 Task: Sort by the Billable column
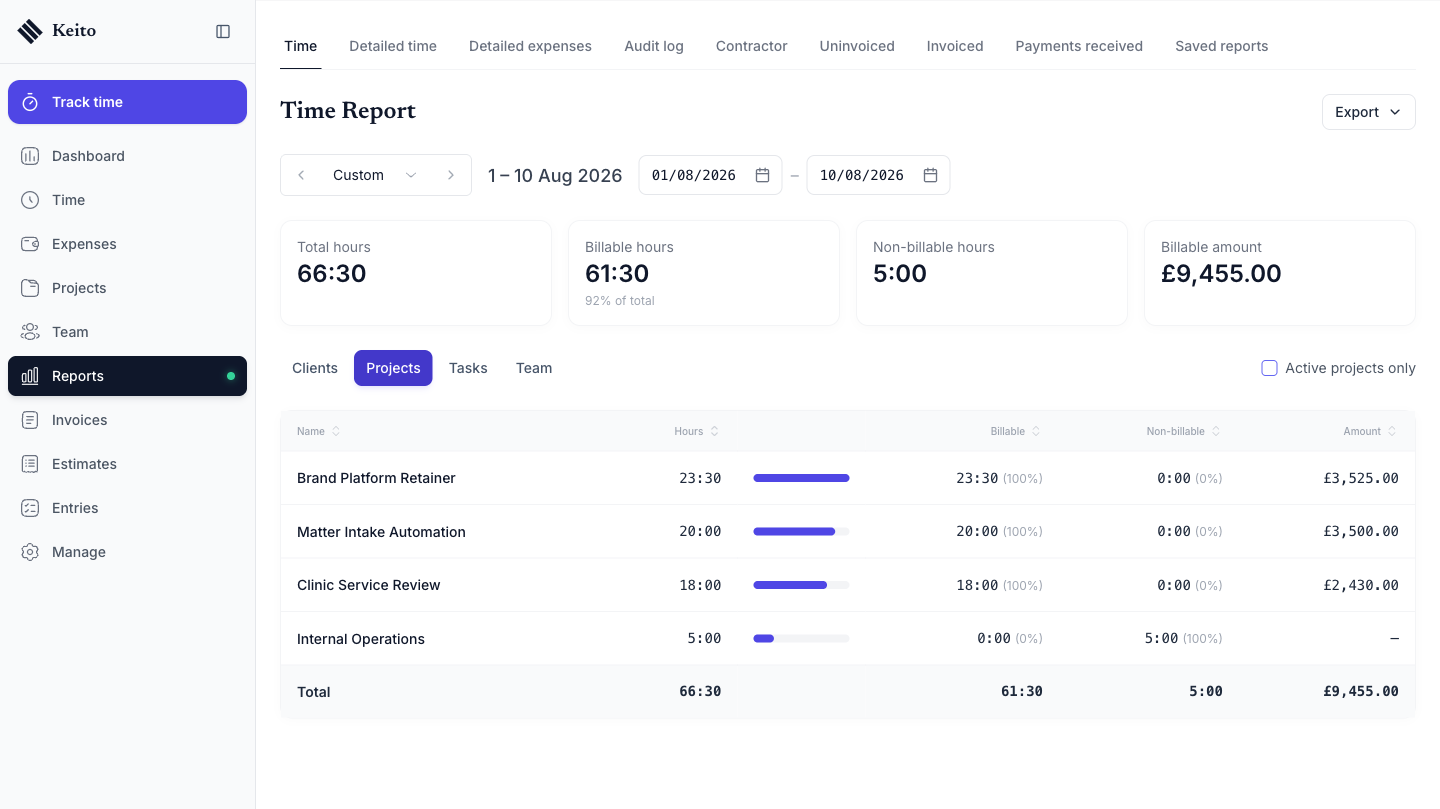1016,431
